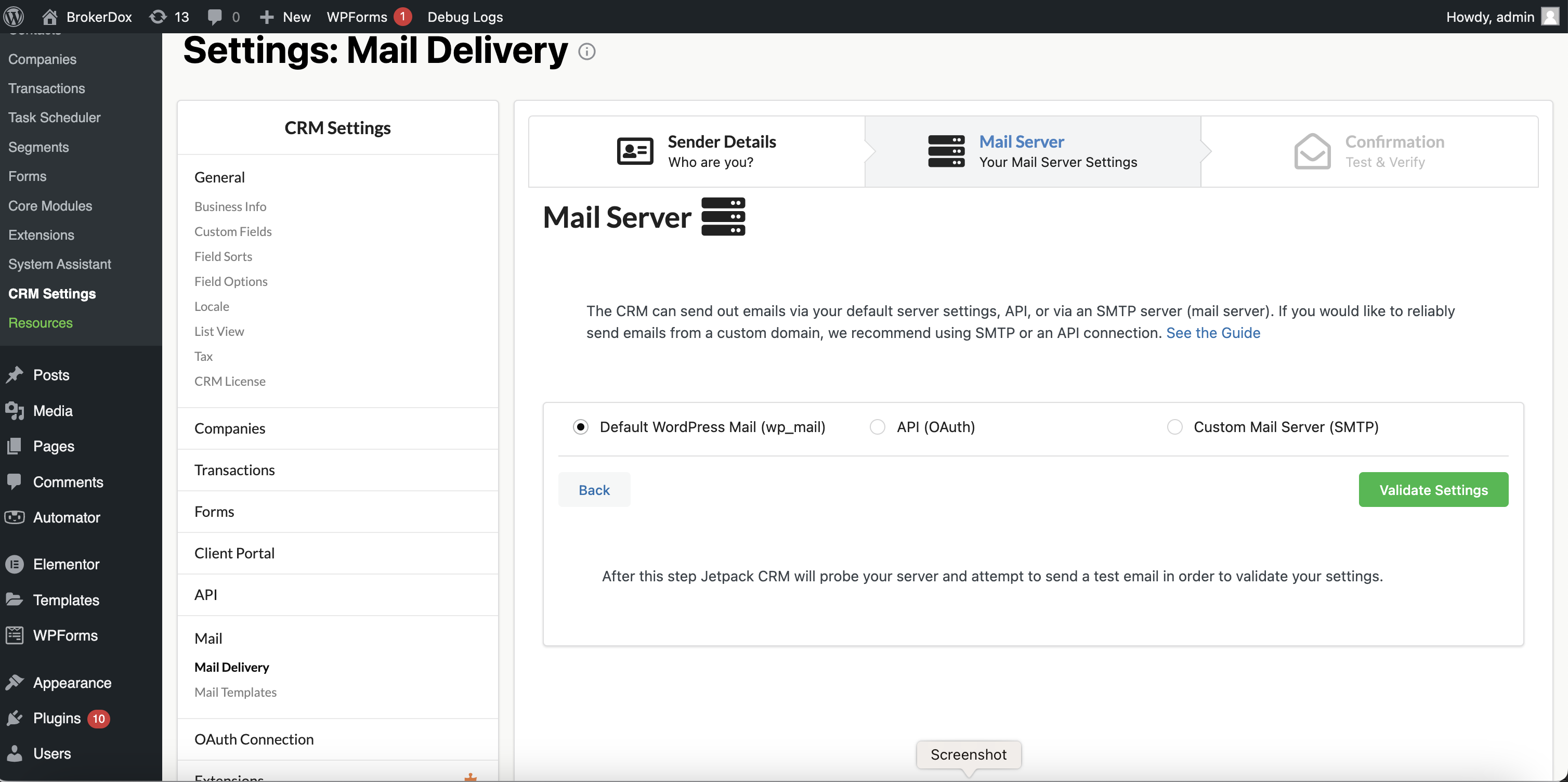Click the Confirmation envelope icon
1568x782 pixels.
tap(1312, 151)
